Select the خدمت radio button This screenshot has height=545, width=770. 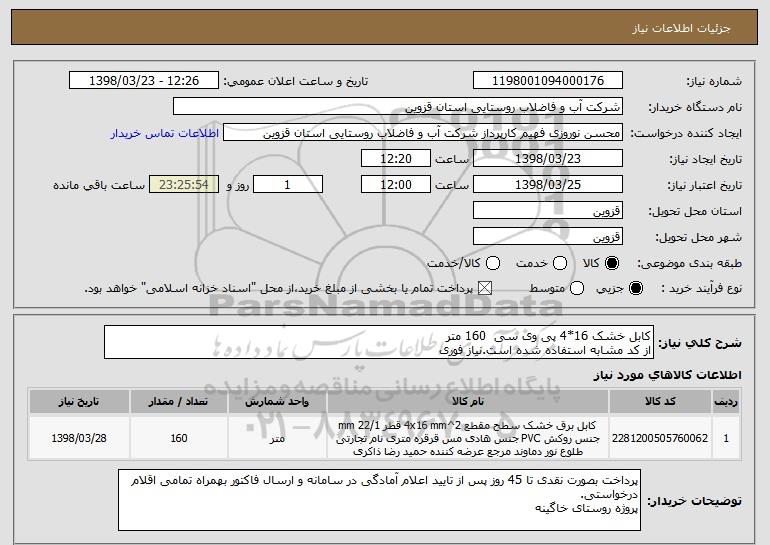tap(560, 263)
